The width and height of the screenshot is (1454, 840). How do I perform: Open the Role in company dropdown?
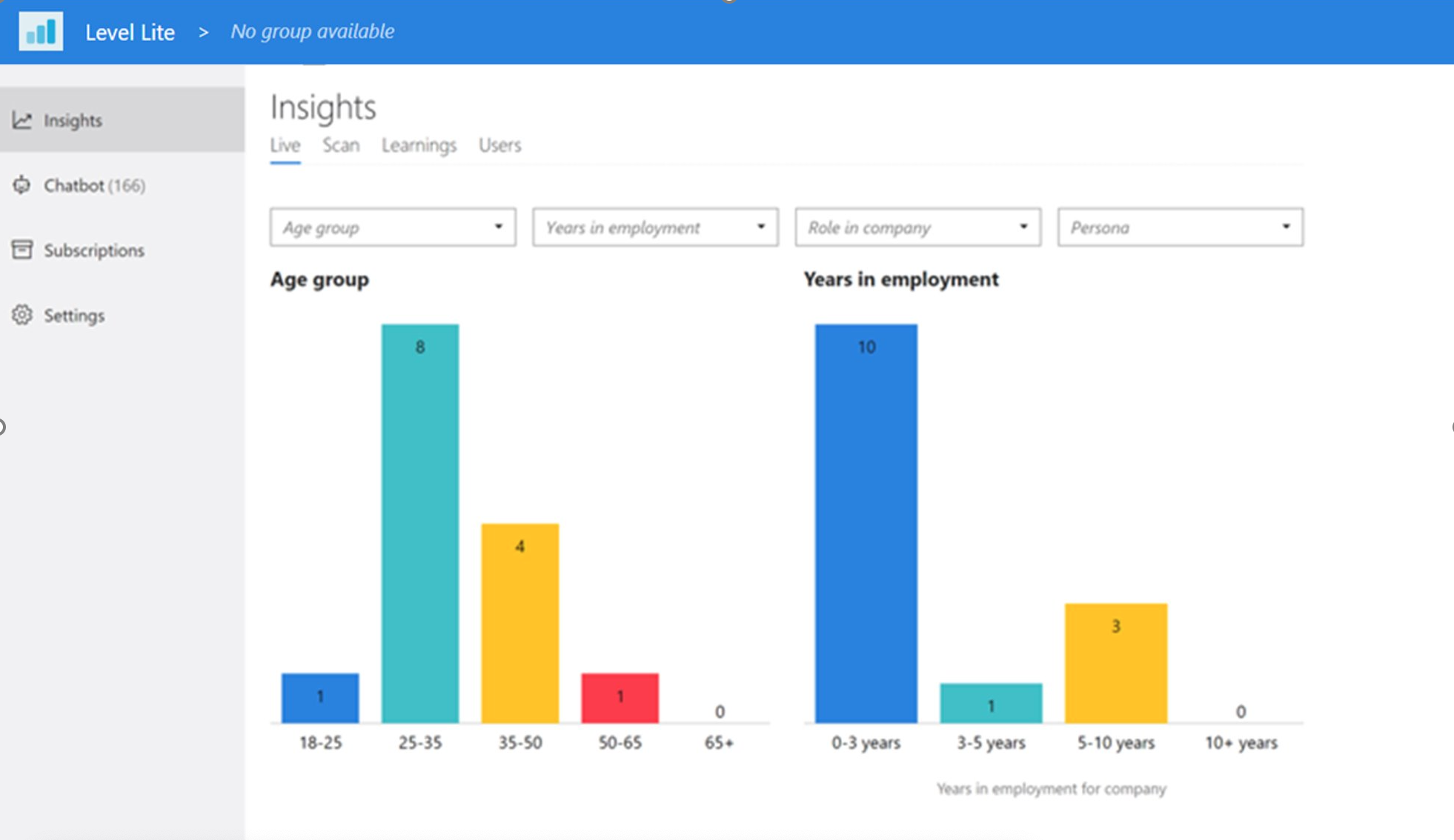point(917,227)
